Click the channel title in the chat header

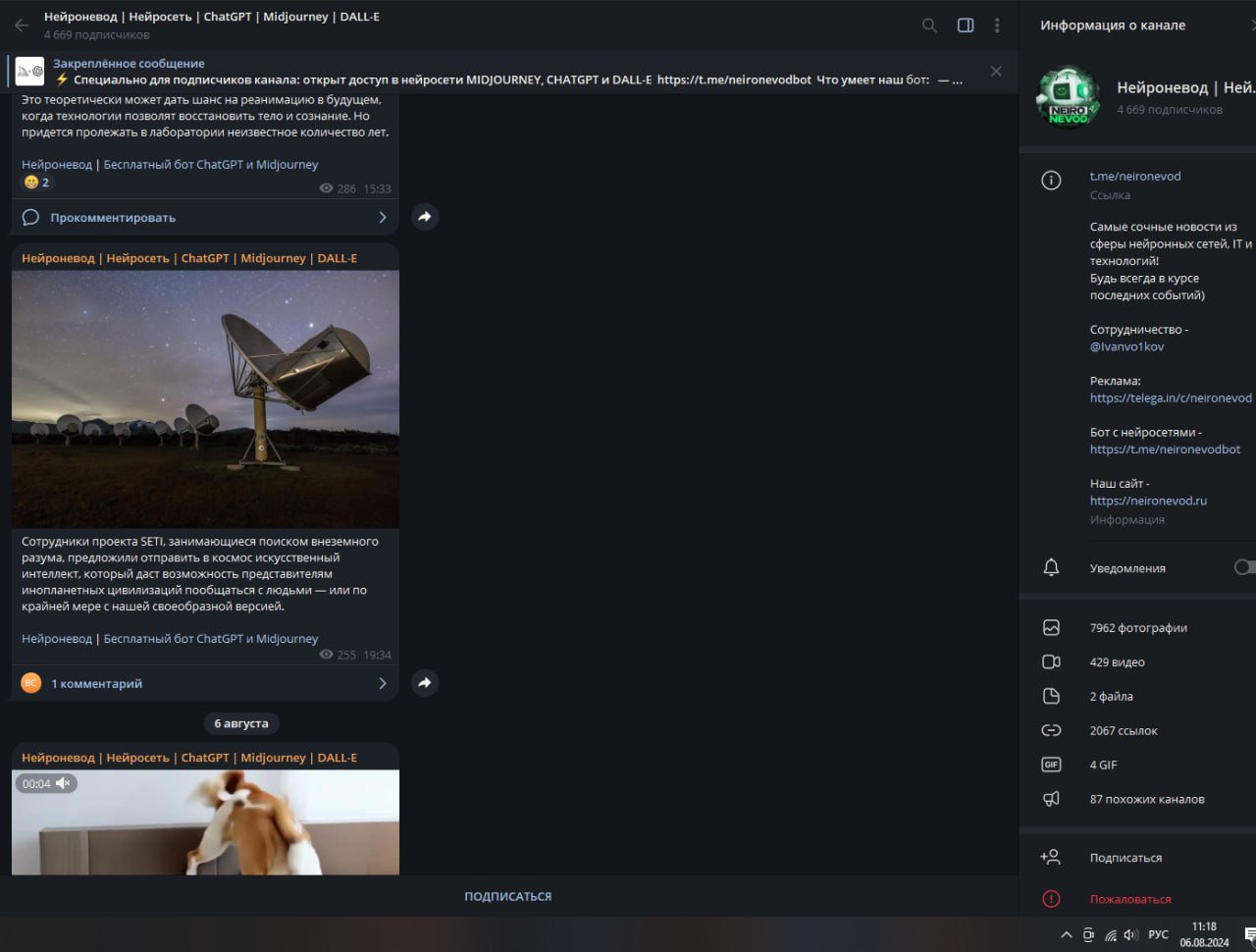point(212,17)
